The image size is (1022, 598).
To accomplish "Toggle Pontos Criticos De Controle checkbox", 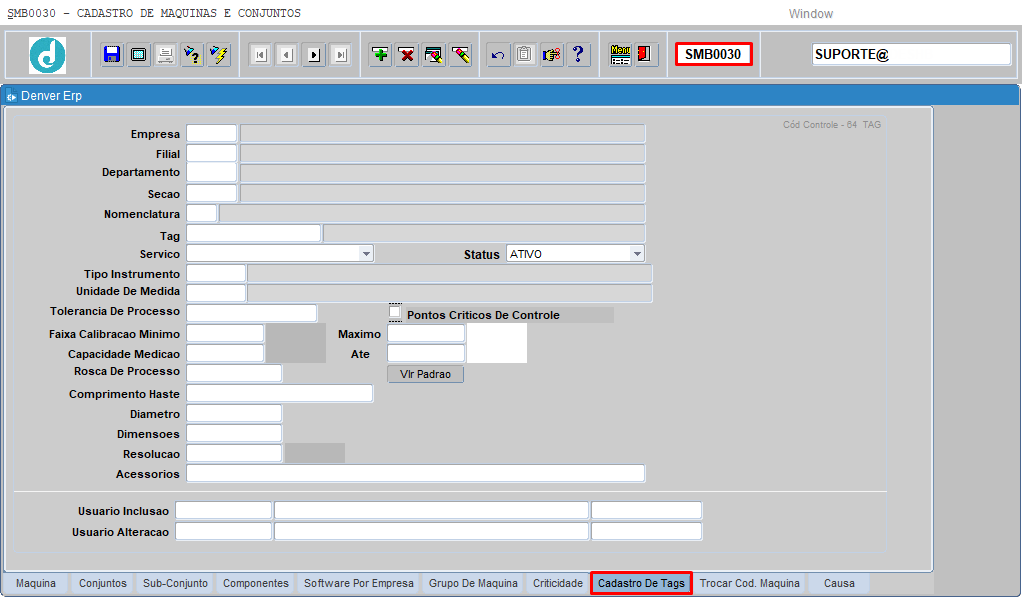I will 395,312.
